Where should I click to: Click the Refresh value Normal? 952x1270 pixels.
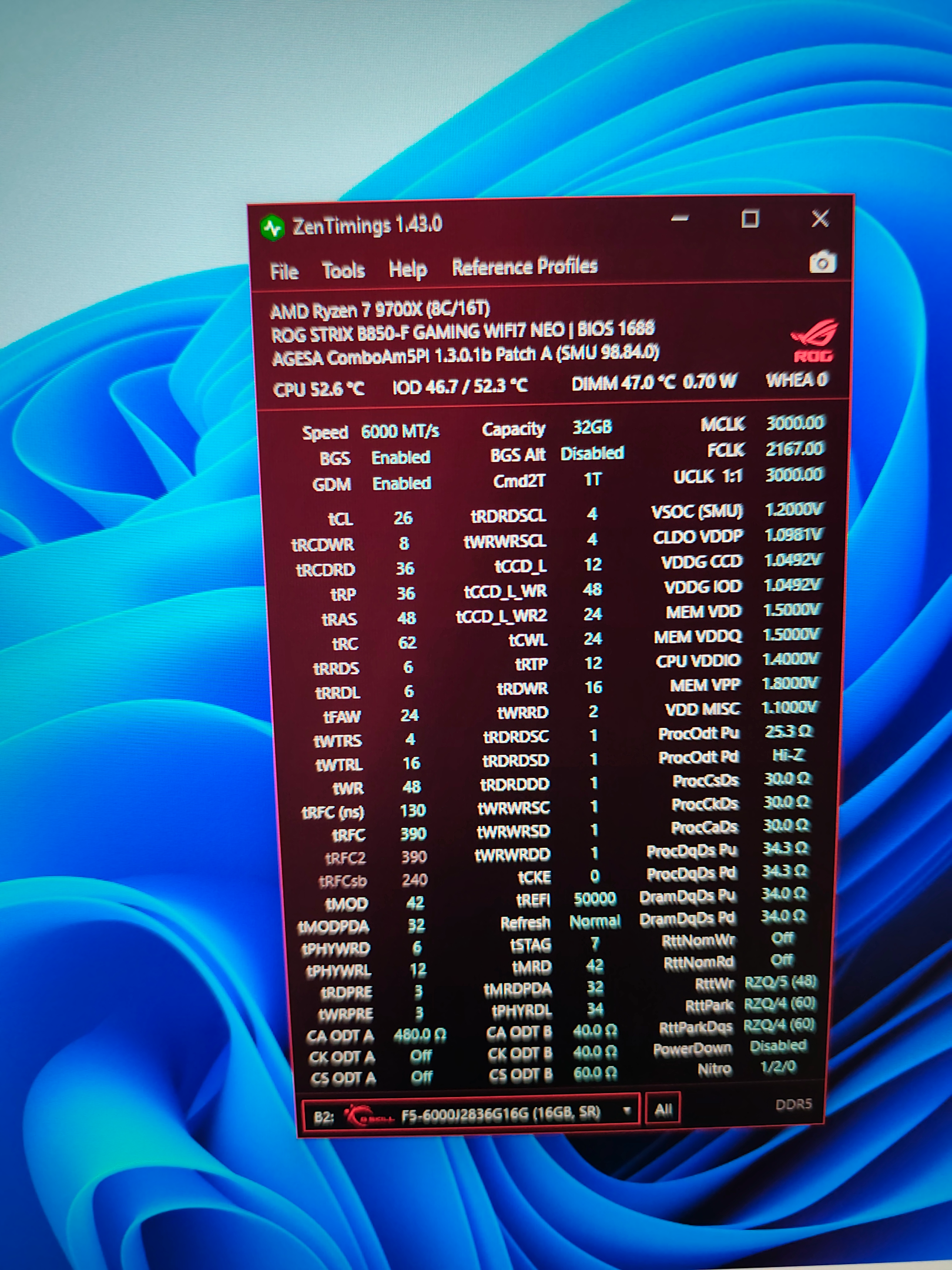click(595, 921)
